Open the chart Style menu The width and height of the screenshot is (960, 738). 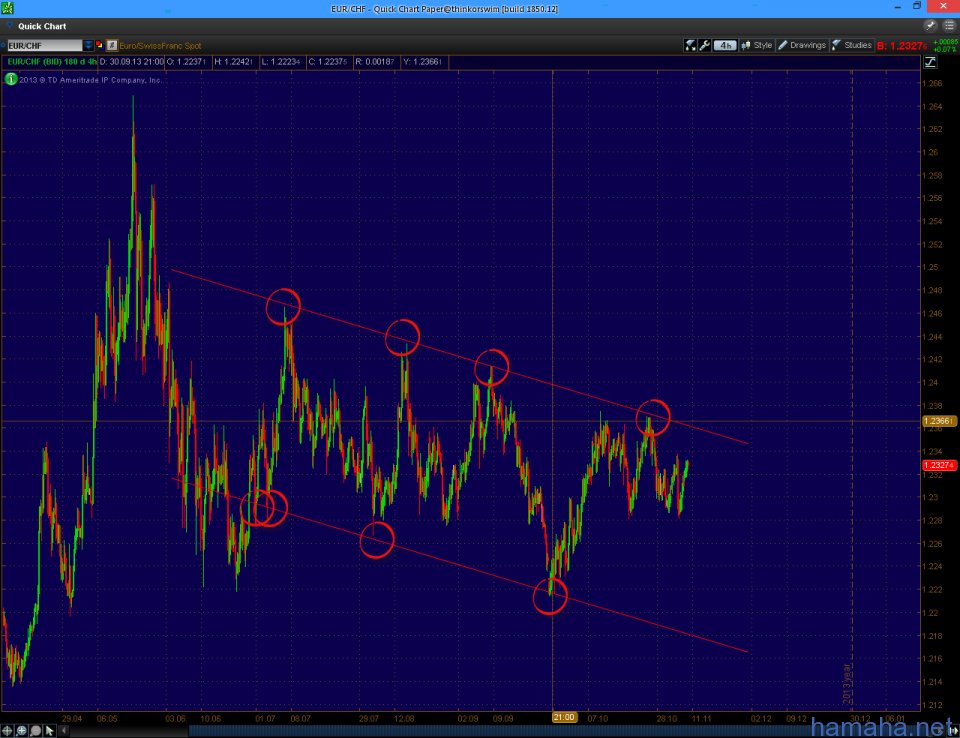[757, 45]
